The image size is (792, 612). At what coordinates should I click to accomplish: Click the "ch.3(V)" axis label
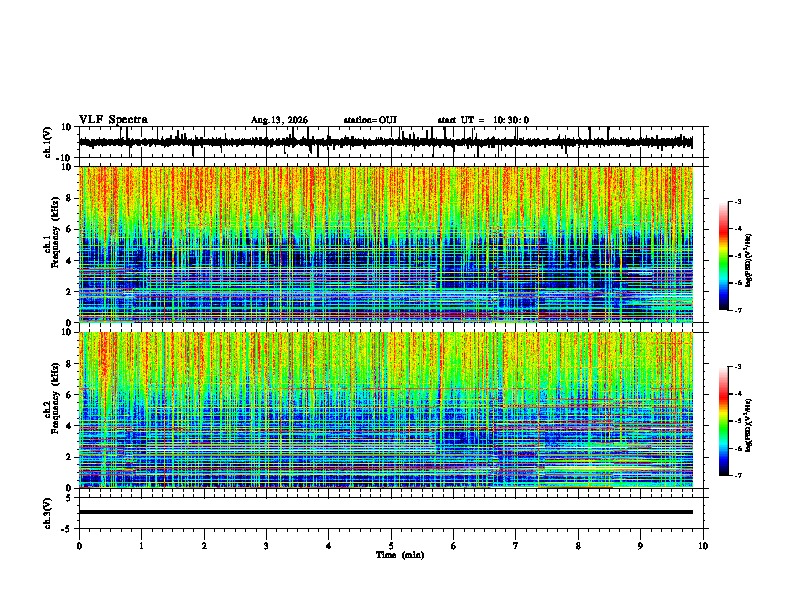pos(49,513)
